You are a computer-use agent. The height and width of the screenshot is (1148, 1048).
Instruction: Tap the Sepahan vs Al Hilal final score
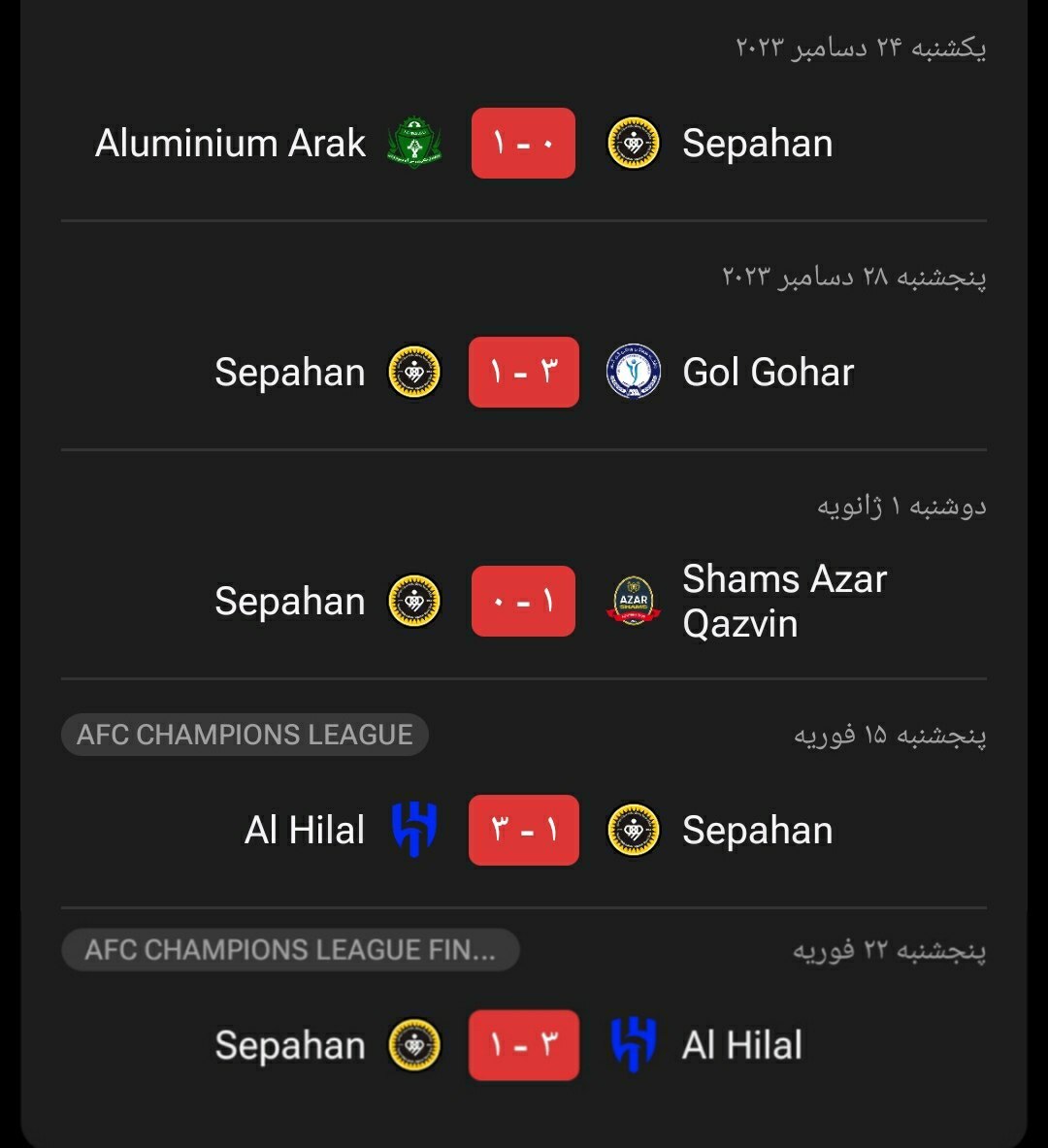(x=523, y=1045)
